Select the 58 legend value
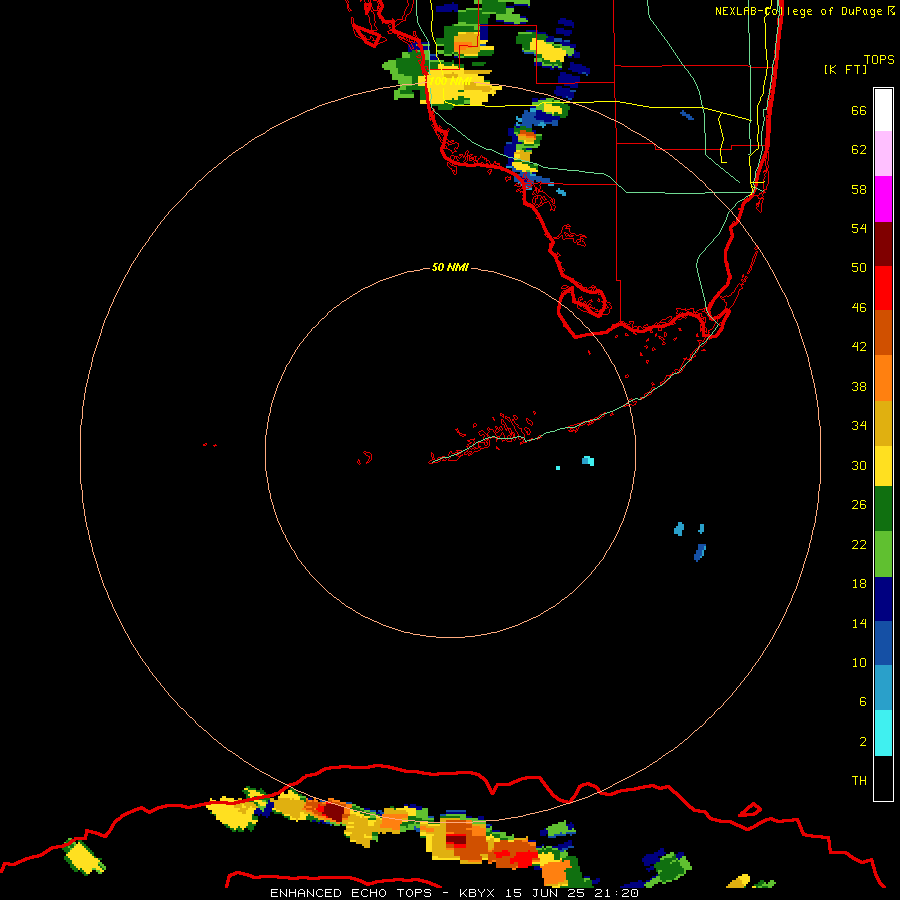Image resolution: width=900 pixels, height=900 pixels. pyautogui.click(x=859, y=189)
